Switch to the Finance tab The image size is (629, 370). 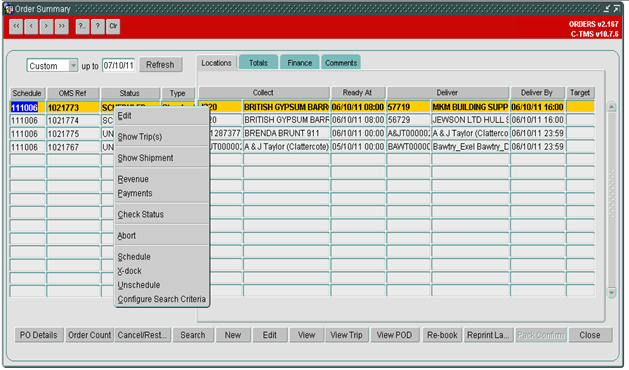tap(300, 63)
